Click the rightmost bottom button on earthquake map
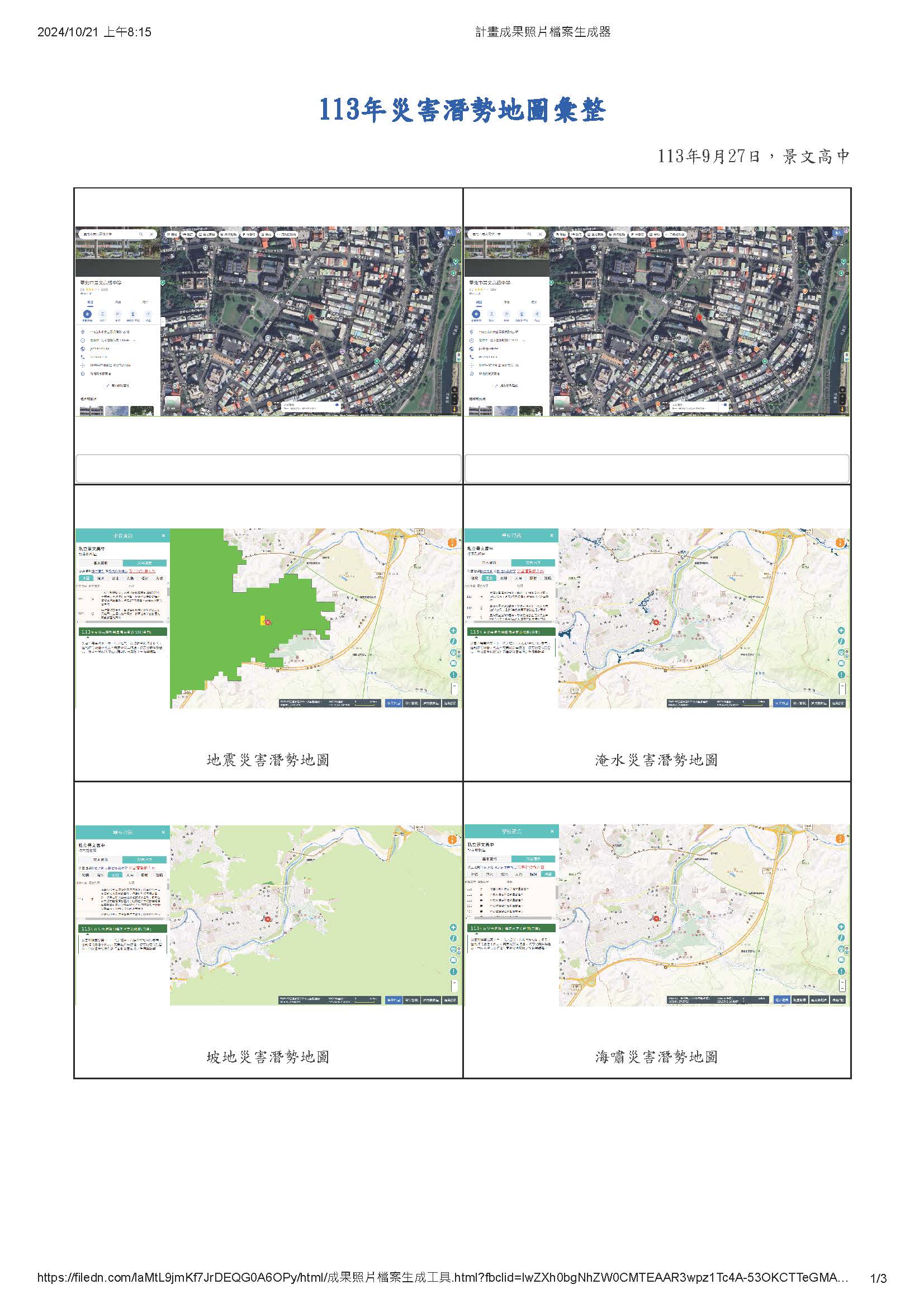Viewport: 924px width, 1308px height. 450,703
